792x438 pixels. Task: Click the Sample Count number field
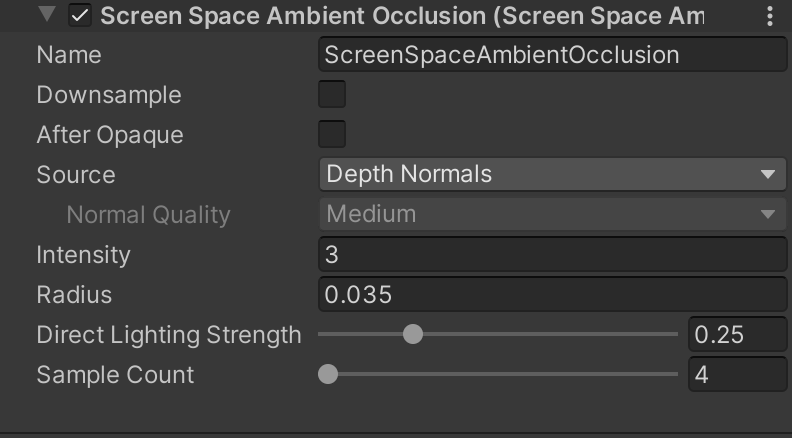(737, 375)
